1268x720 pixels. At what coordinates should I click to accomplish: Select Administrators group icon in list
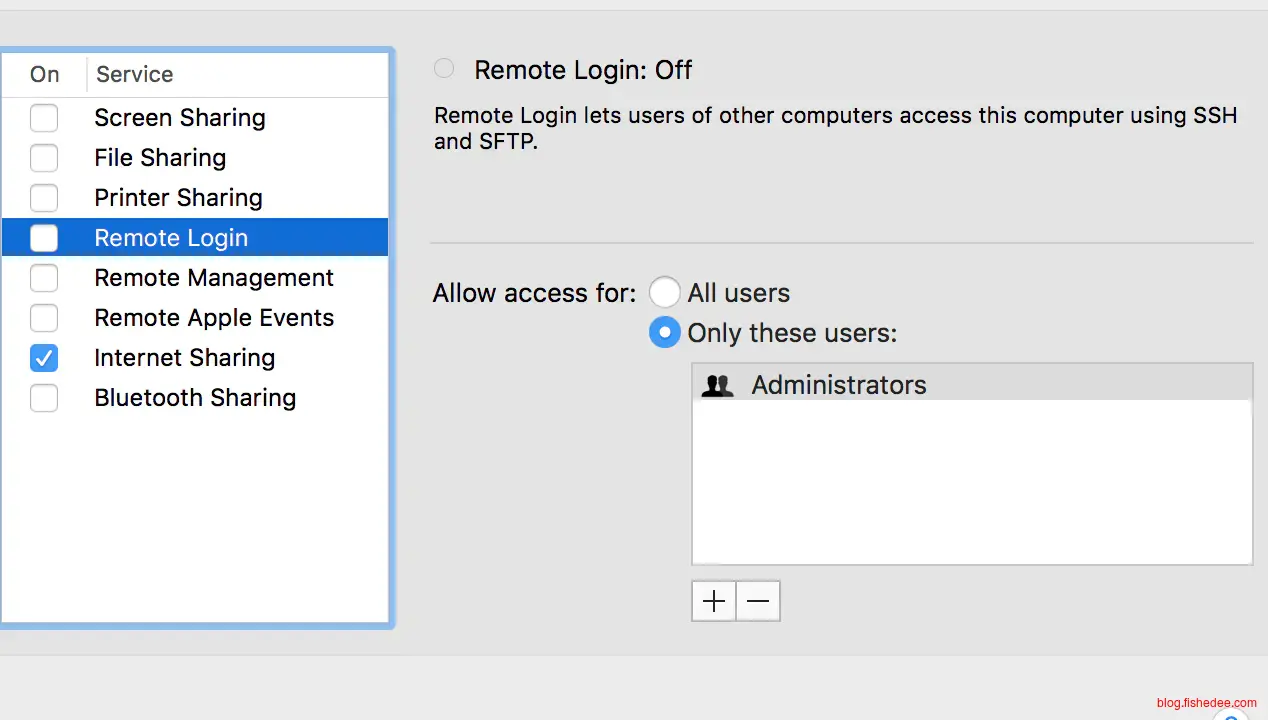click(x=718, y=386)
